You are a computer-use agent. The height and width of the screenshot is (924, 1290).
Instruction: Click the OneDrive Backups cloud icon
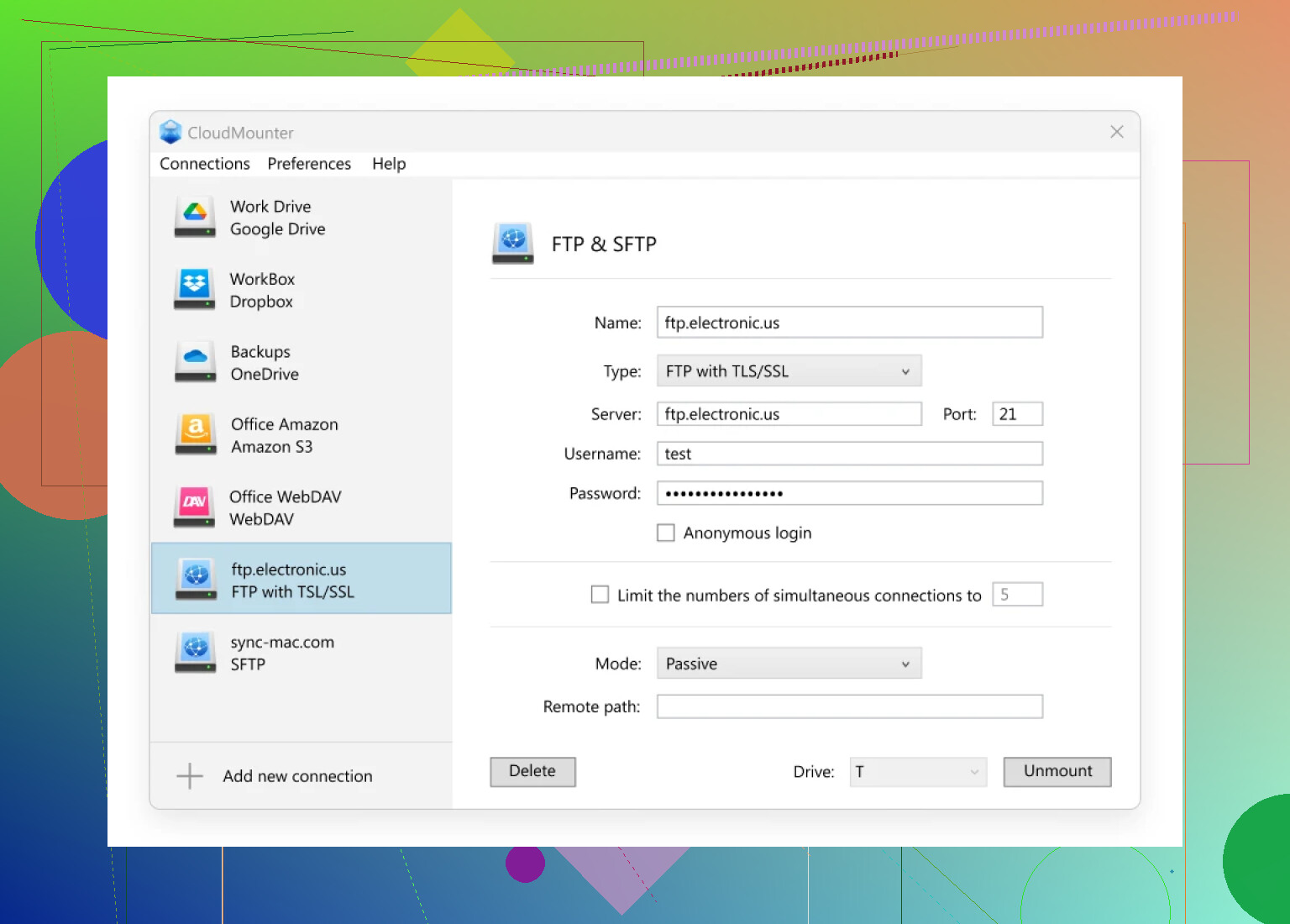coord(195,362)
